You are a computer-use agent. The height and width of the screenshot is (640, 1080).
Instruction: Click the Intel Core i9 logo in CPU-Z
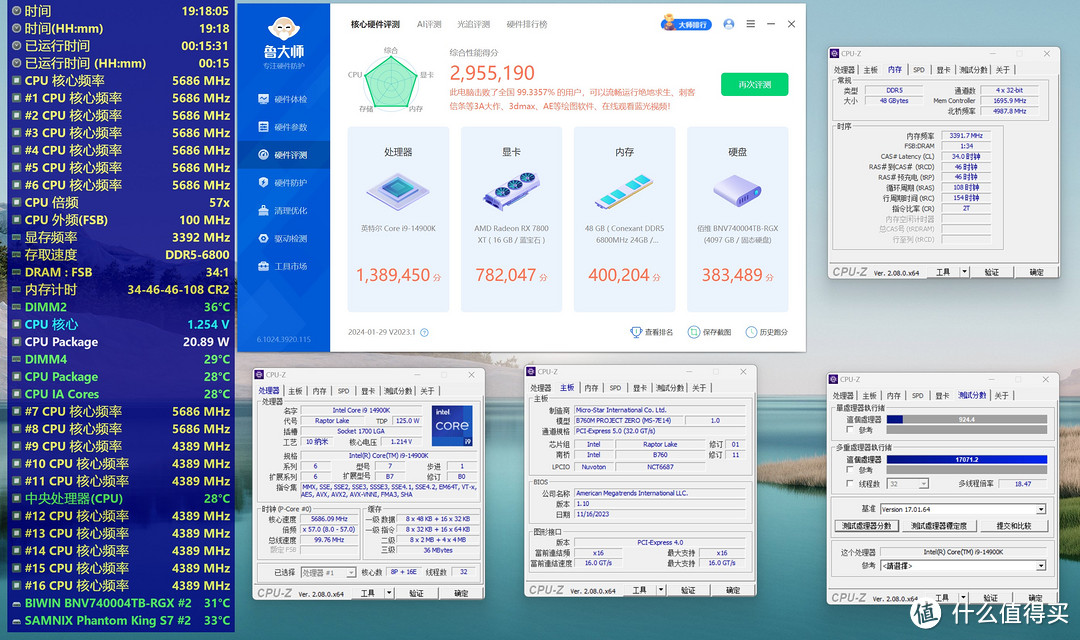(452, 426)
